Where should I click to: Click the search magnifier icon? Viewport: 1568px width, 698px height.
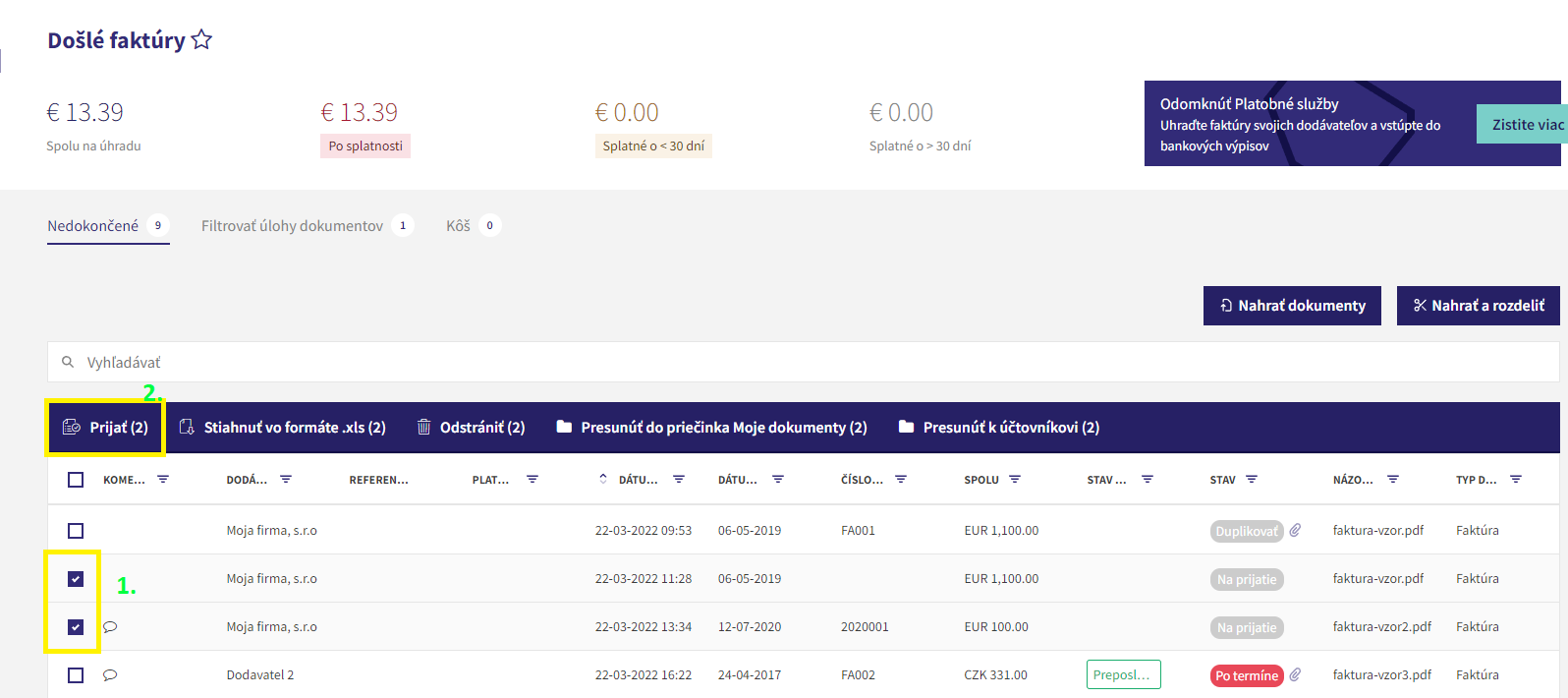68,362
